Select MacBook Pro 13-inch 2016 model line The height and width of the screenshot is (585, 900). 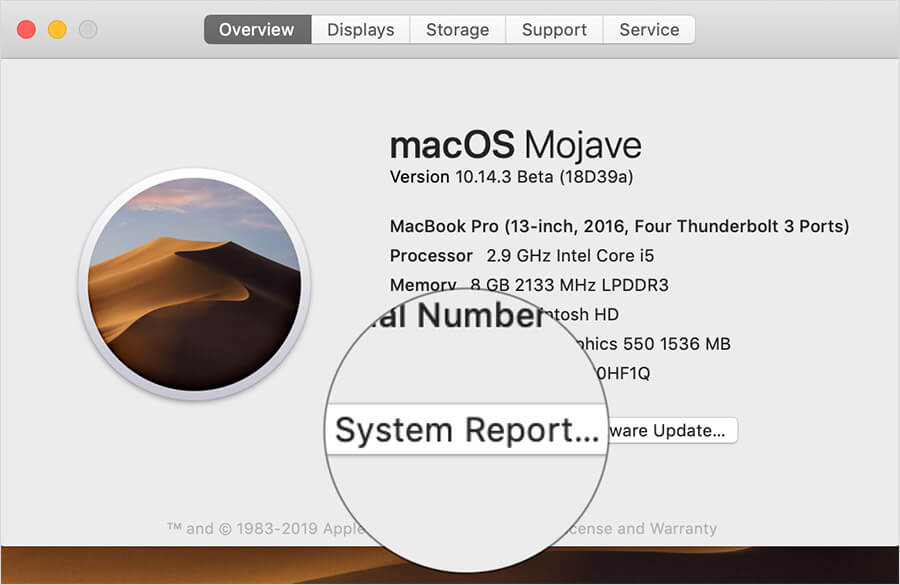click(619, 226)
